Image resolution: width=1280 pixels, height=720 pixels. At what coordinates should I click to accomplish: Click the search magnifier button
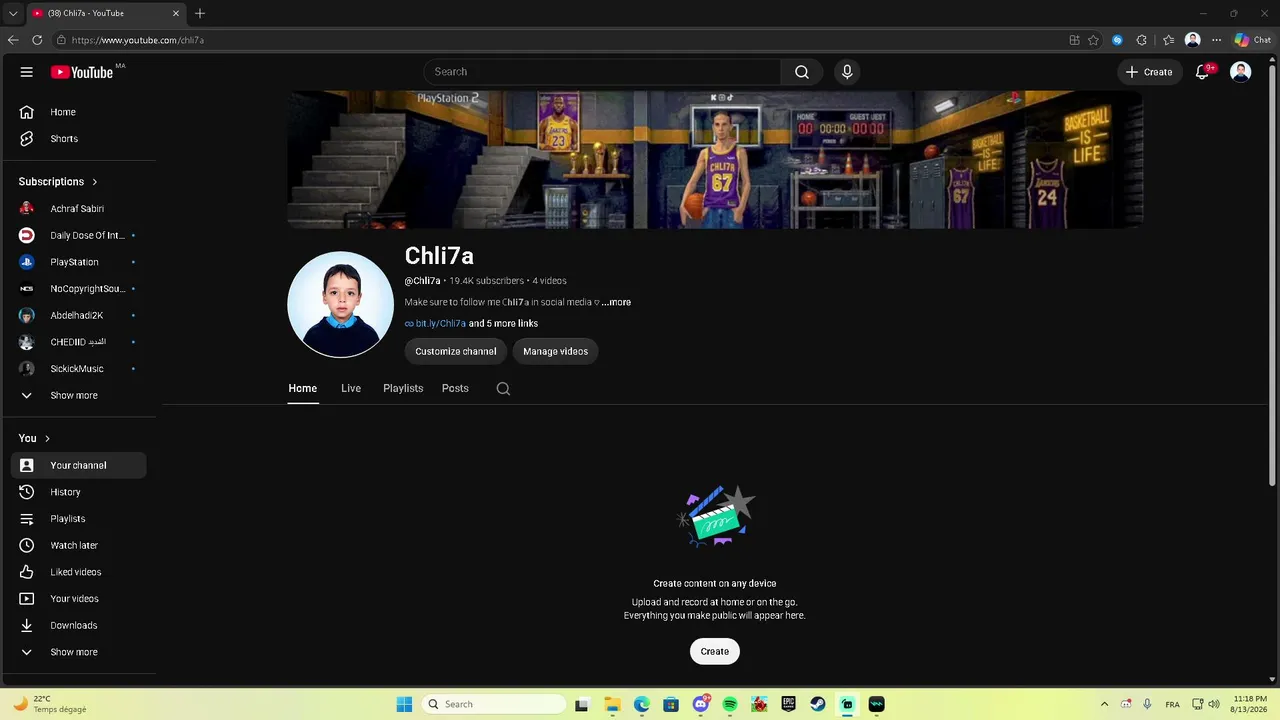[802, 72]
